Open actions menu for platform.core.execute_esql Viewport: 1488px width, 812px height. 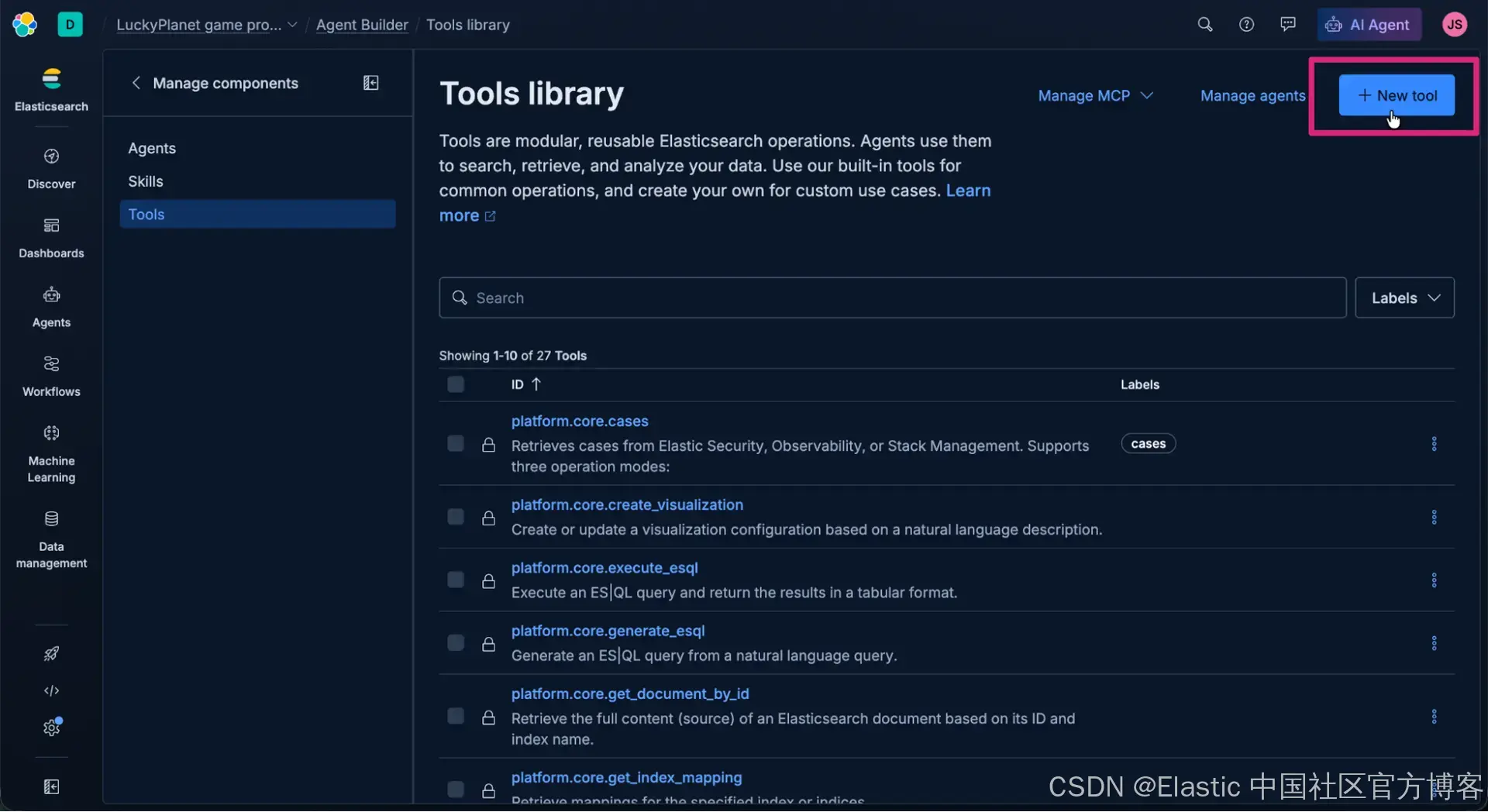pyautogui.click(x=1434, y=580)
